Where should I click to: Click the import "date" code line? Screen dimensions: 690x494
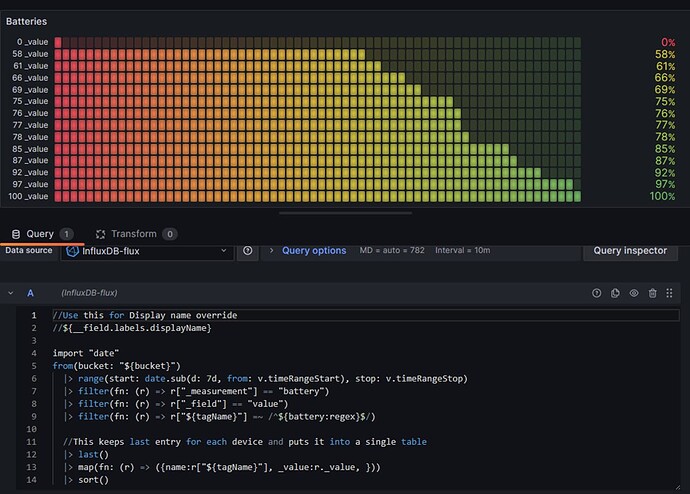(86, 353)
